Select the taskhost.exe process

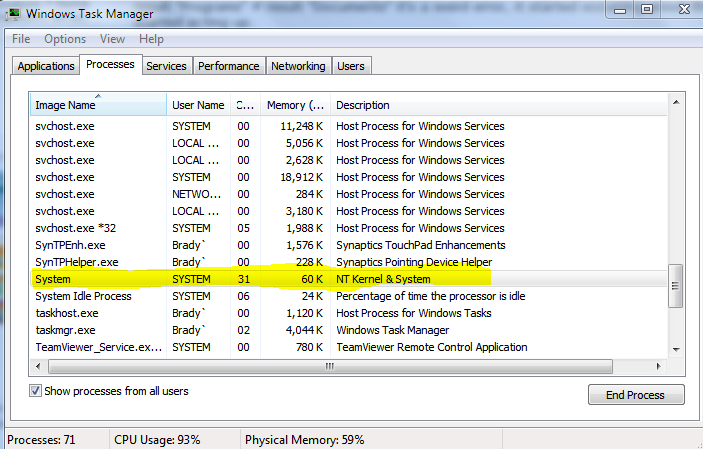tap(349, 313)
